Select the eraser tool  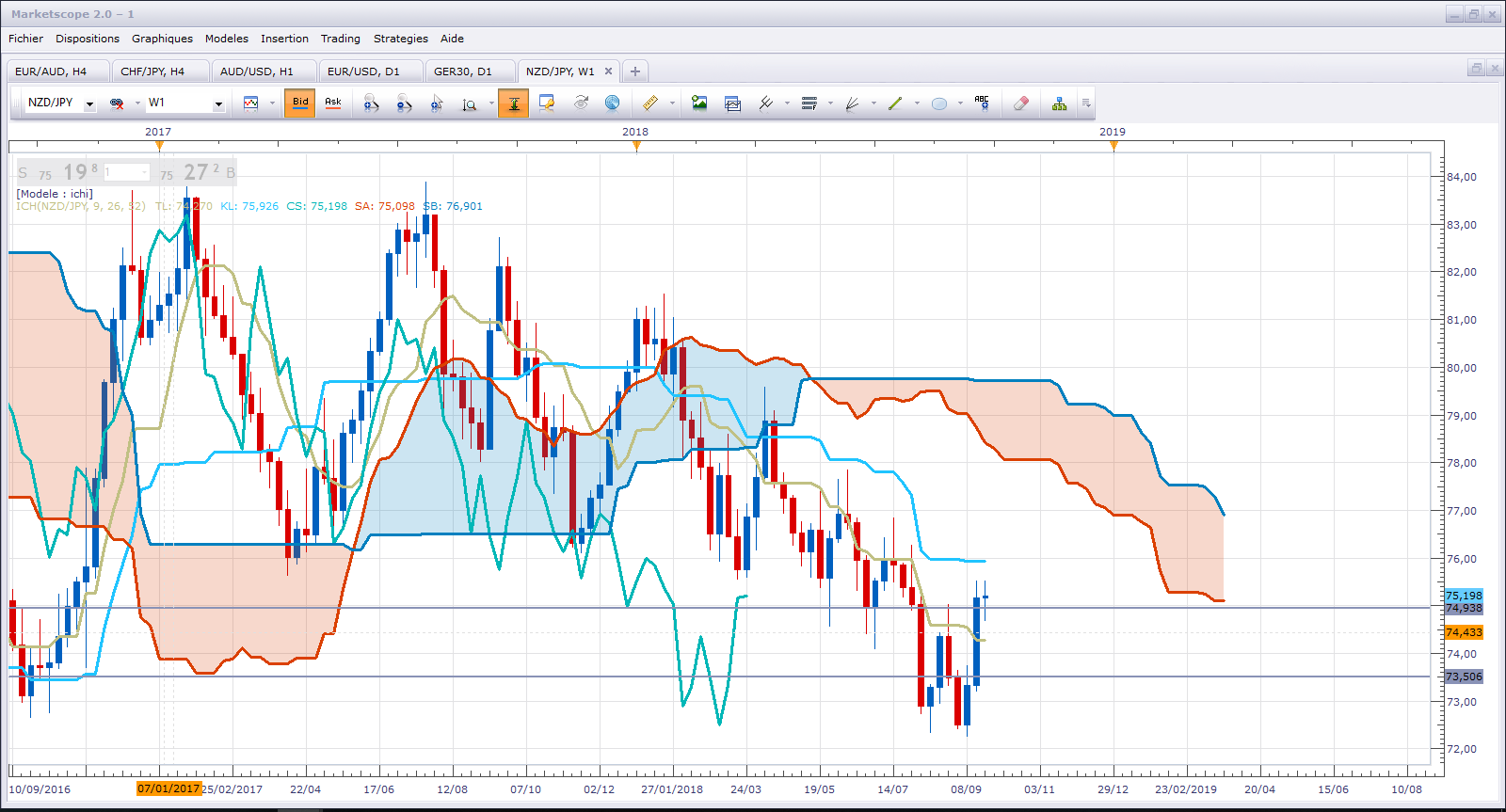pos(1021,103)
